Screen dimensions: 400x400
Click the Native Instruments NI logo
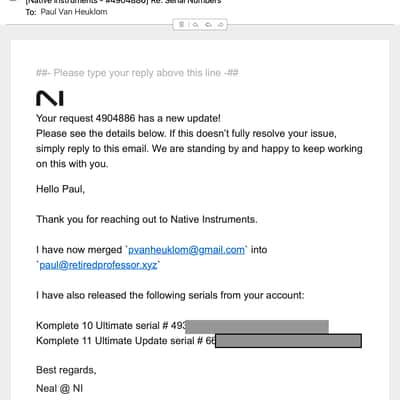[50, 98]
